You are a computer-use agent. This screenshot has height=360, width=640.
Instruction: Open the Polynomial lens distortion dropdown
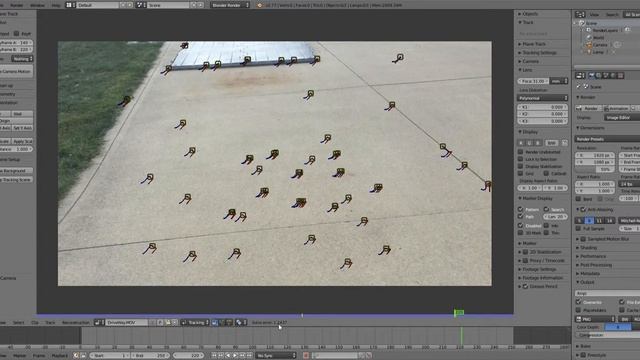(x=542, y=98)
